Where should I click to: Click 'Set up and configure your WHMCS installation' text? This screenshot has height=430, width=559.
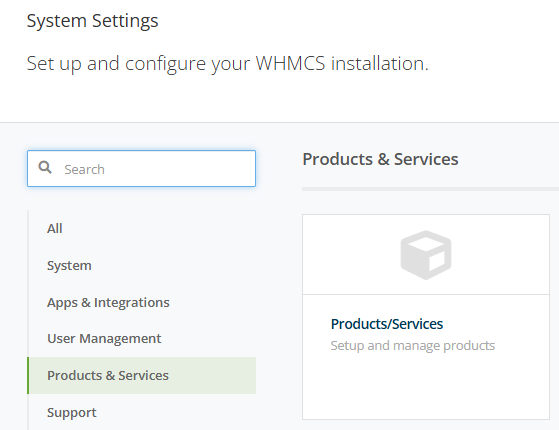(x=227, y=64)
